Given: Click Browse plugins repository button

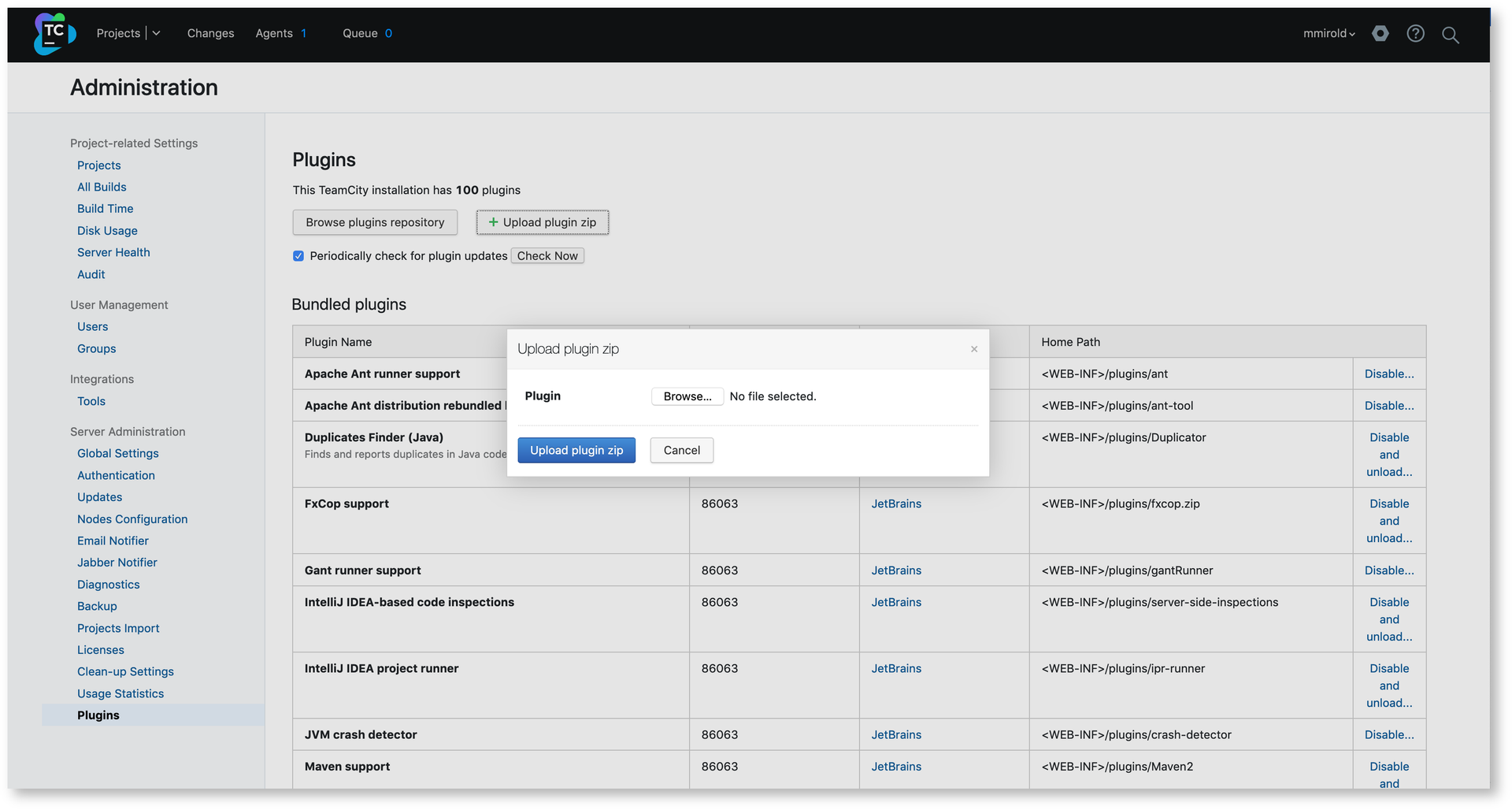Looking at the screenshot, I should tap(375, 222).
